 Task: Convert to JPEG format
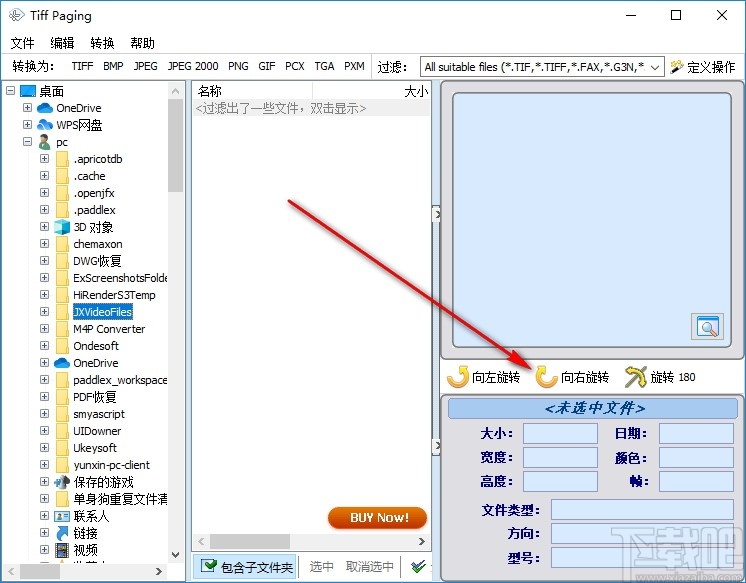146,66
